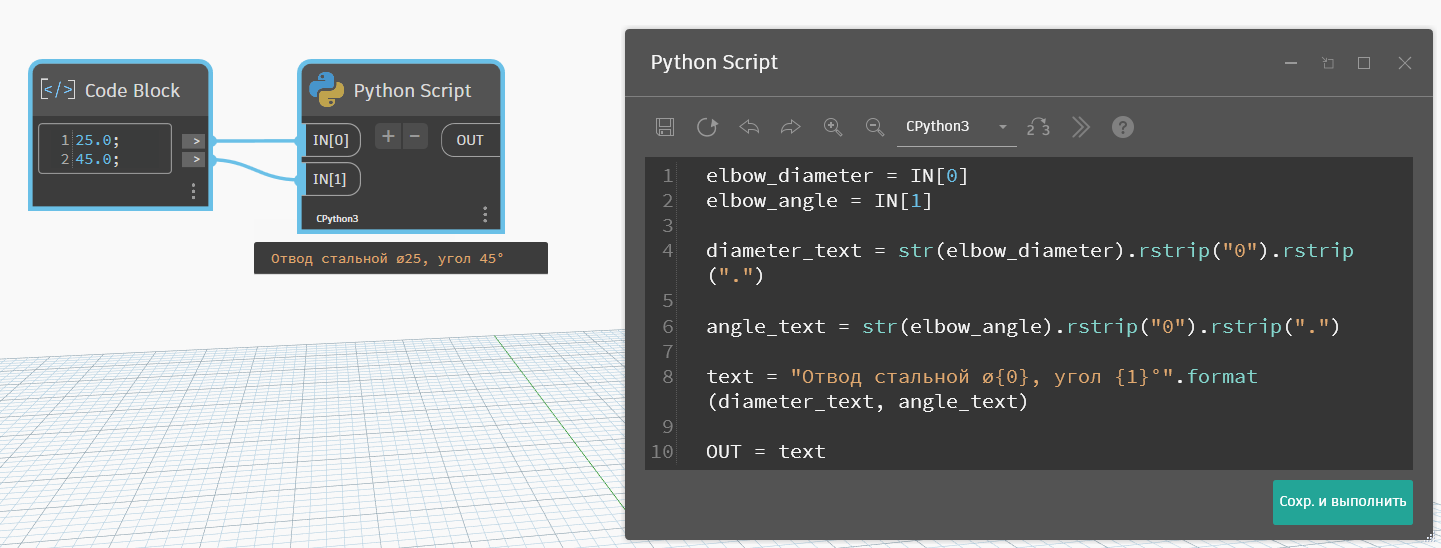Undo the last edit in the Python editor

tap(749, 127)
